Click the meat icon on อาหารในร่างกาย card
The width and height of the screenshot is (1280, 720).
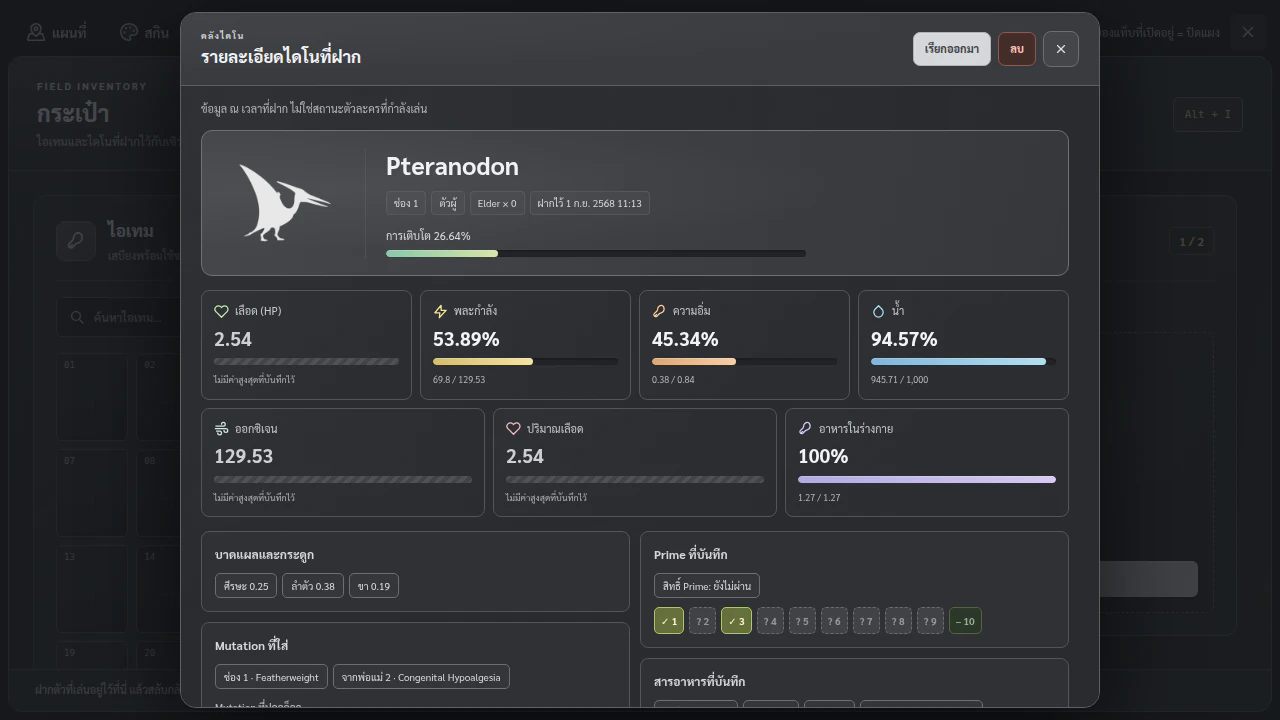[805, 428]
